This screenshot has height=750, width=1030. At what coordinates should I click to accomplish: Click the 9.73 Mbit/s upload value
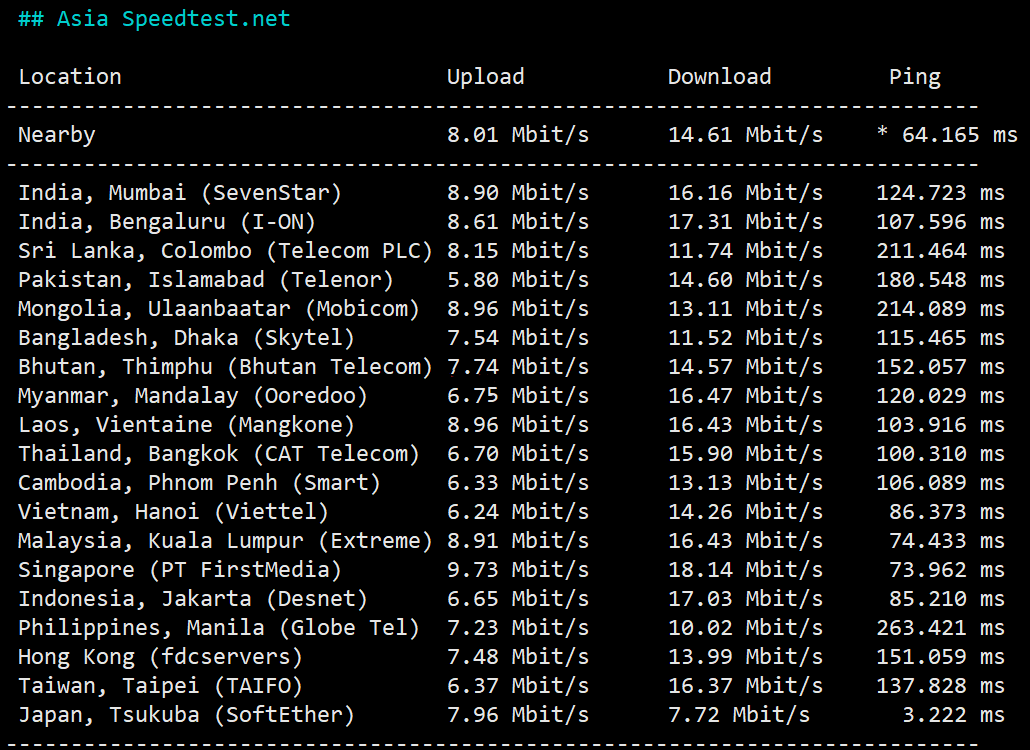517,570
